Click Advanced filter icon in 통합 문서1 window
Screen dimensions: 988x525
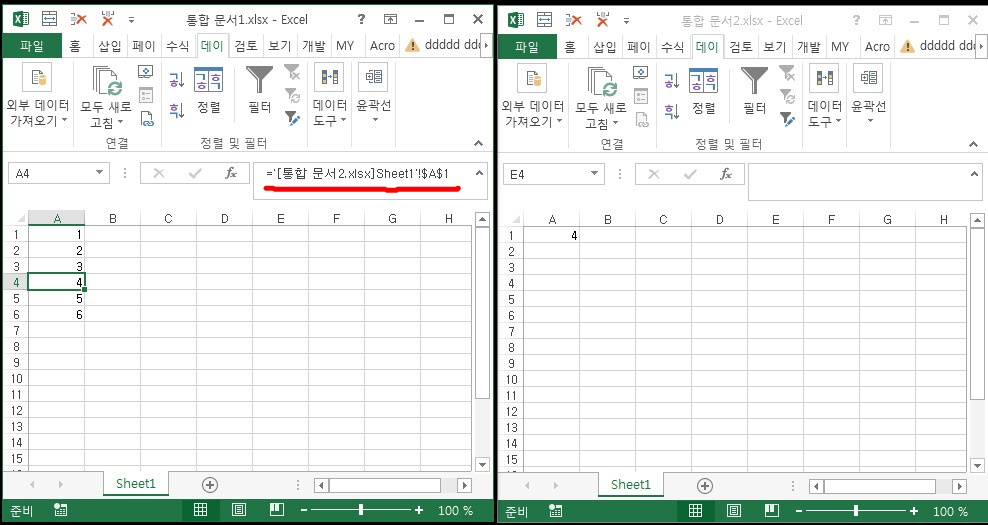click(292, 117)
